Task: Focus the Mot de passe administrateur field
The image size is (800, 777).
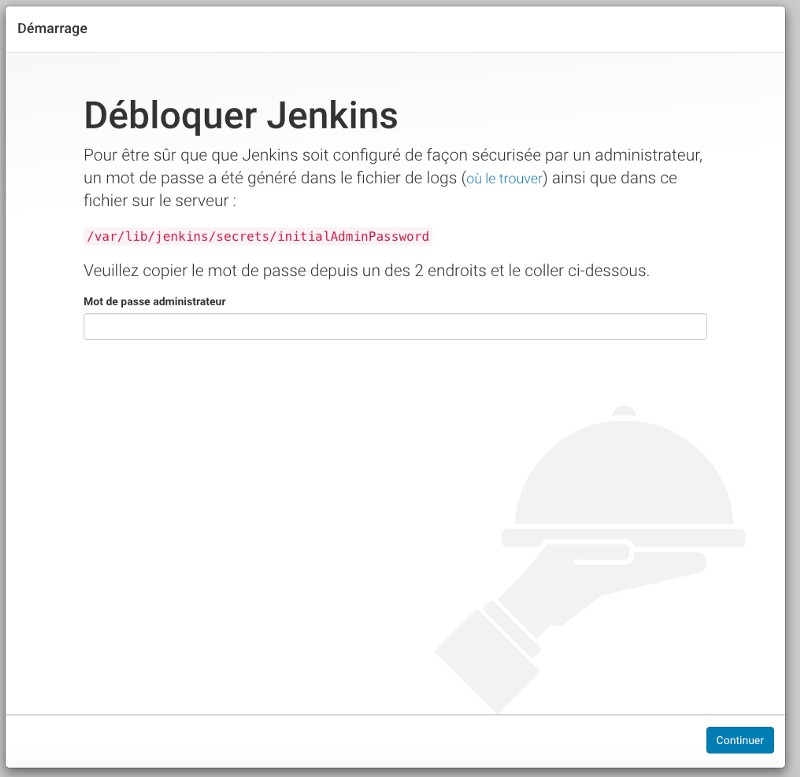Action: click(x=395, y=327)
